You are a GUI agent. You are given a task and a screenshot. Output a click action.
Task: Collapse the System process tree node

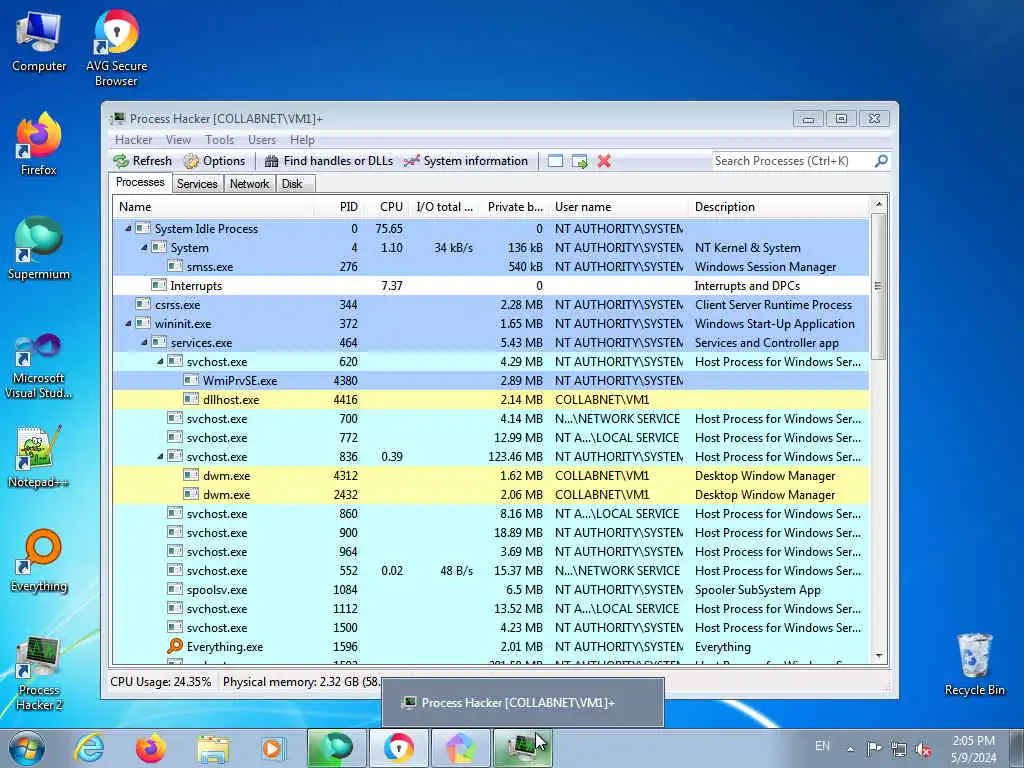[144, 248]
